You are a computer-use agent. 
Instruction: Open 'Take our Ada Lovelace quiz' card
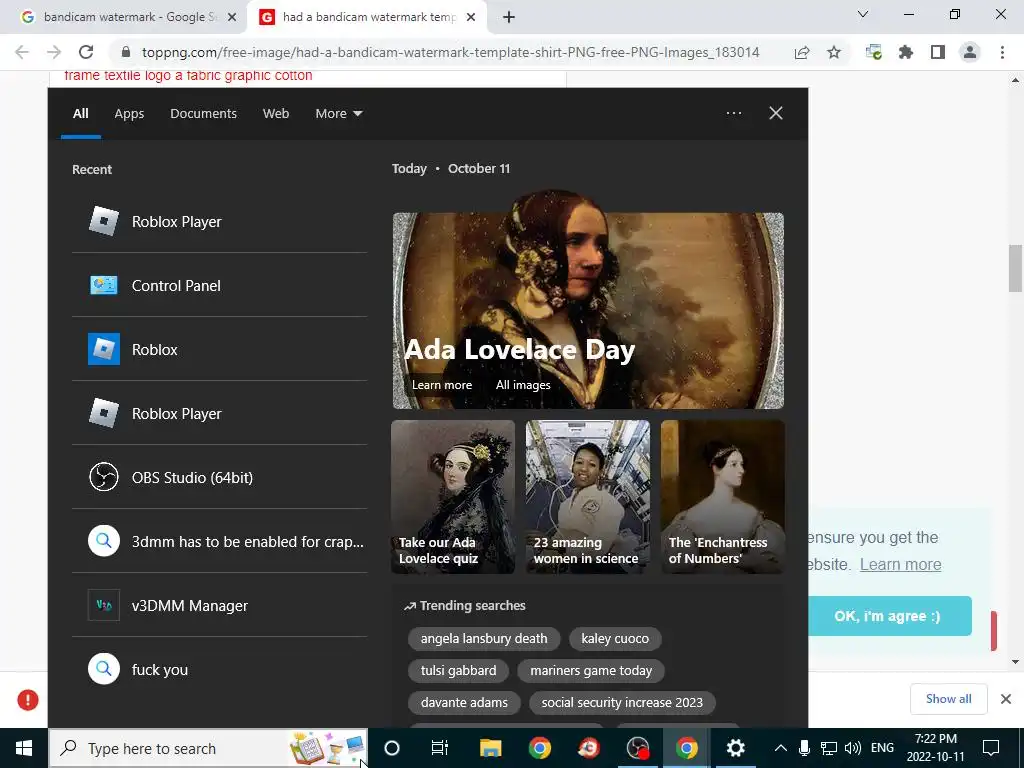pos(453,497)
